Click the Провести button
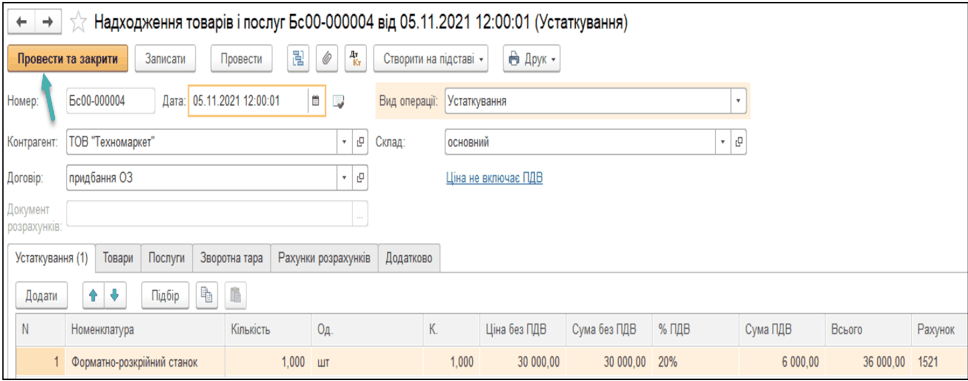The image size is (968, 381). point(241,59)
